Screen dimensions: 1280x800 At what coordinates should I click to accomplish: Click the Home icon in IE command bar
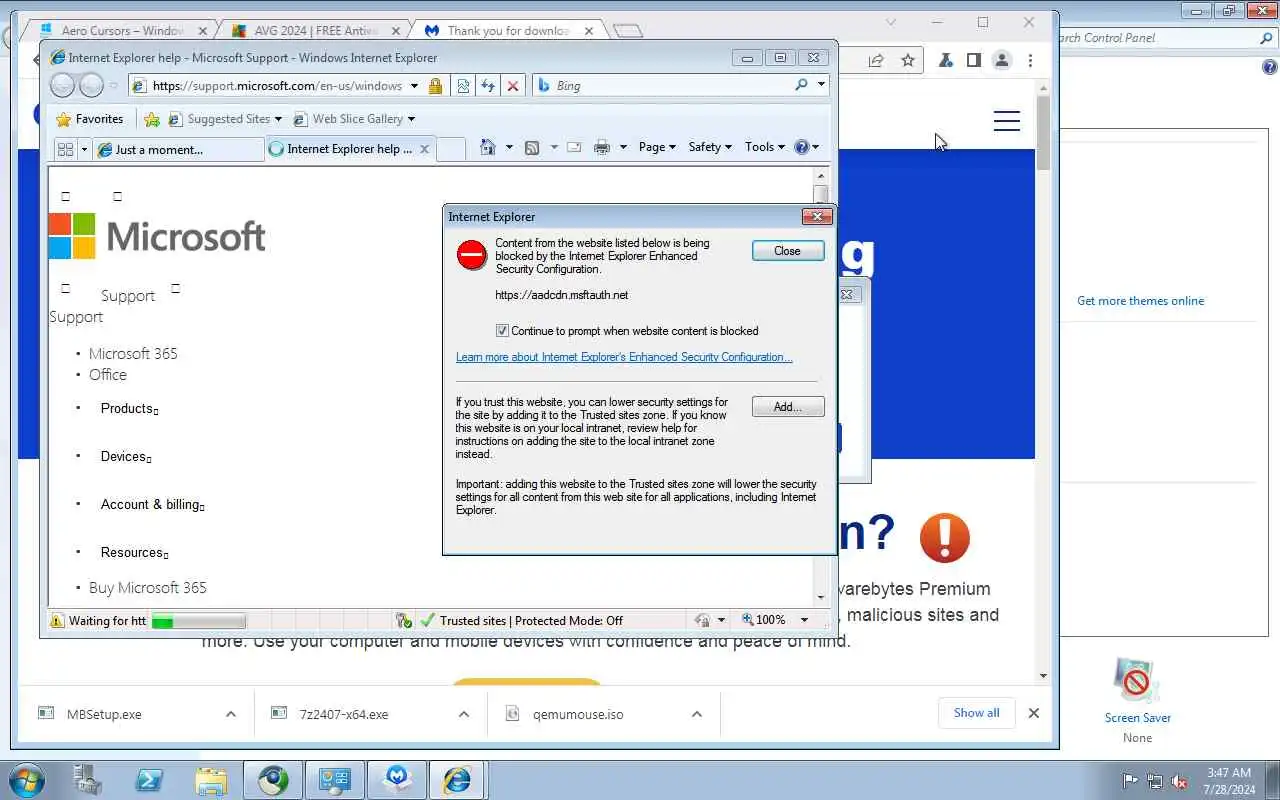pyautogui.click(x=487, y=147)
